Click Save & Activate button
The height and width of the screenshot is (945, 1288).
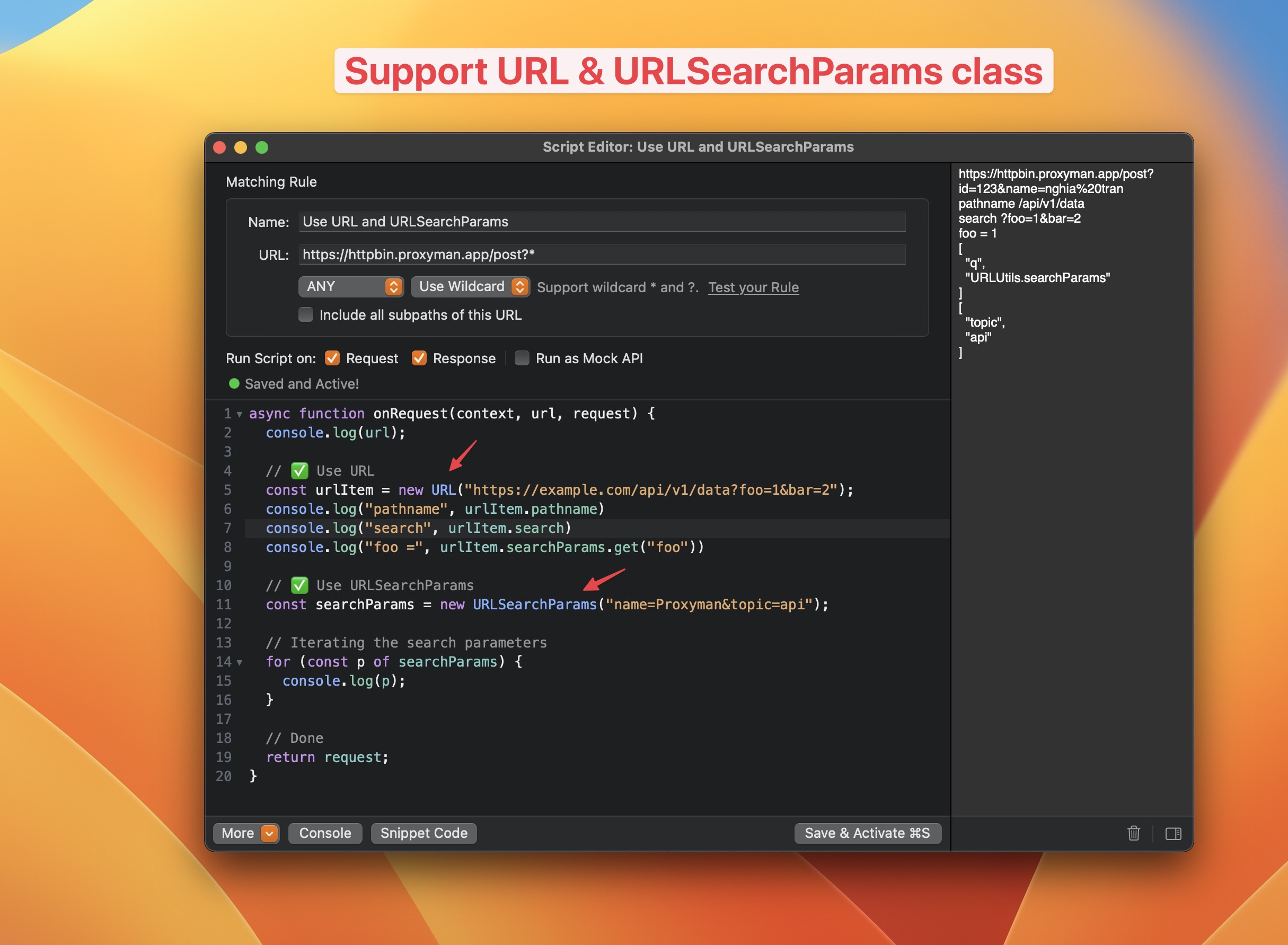(x=868, y=834)
